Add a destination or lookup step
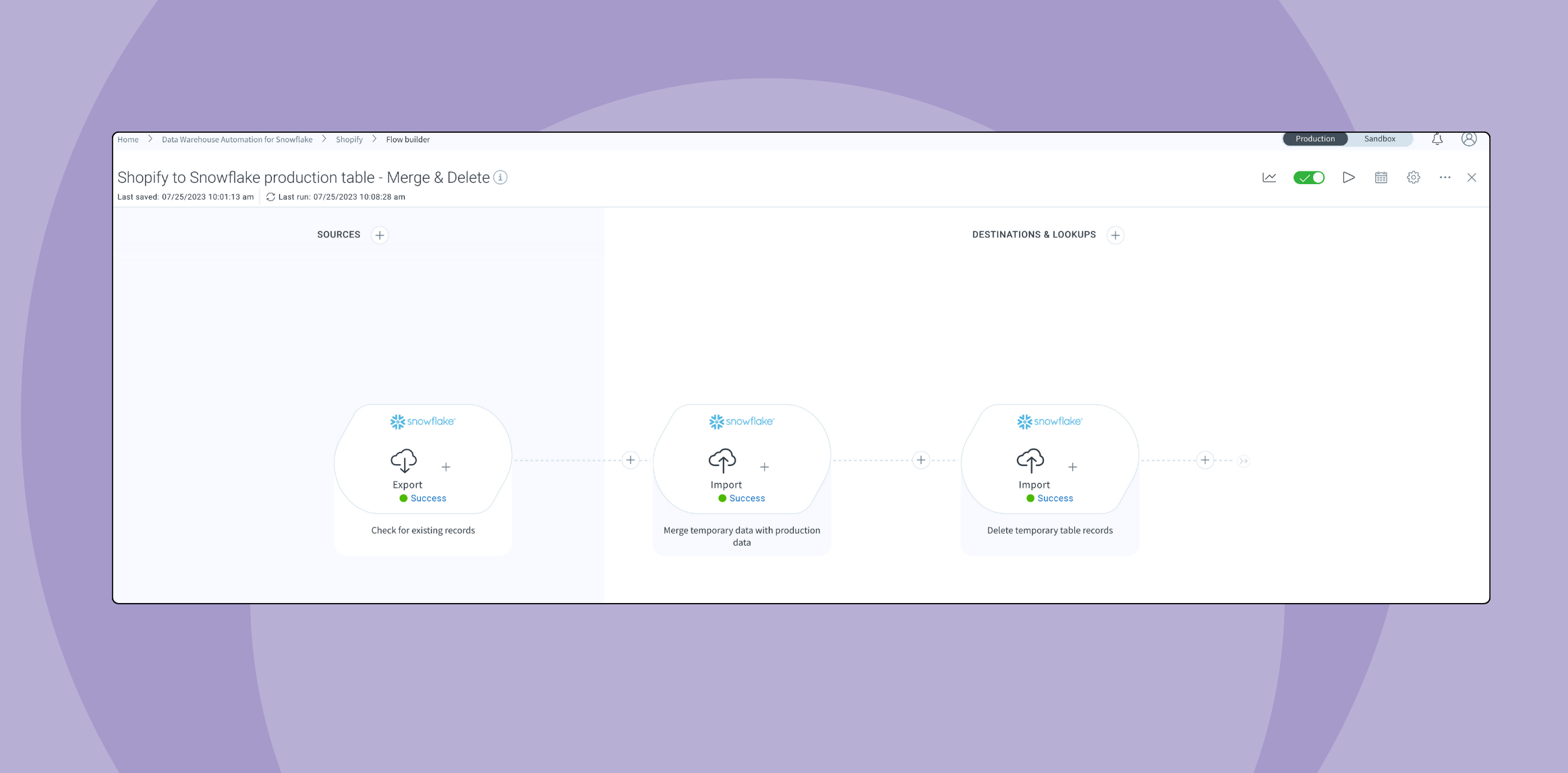This screenshot has height=773, width=1568. (1115, 235)
